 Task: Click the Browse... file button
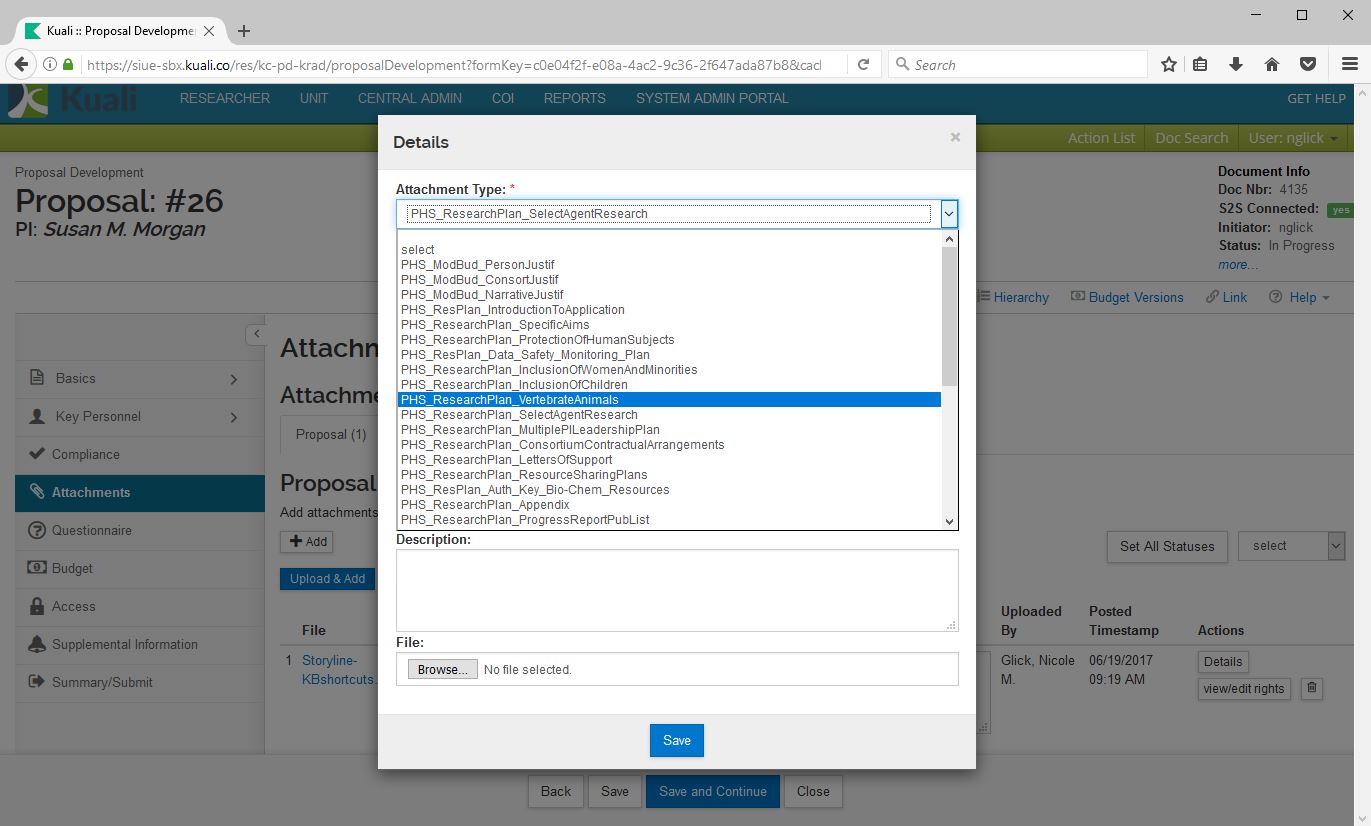point(442,669)
